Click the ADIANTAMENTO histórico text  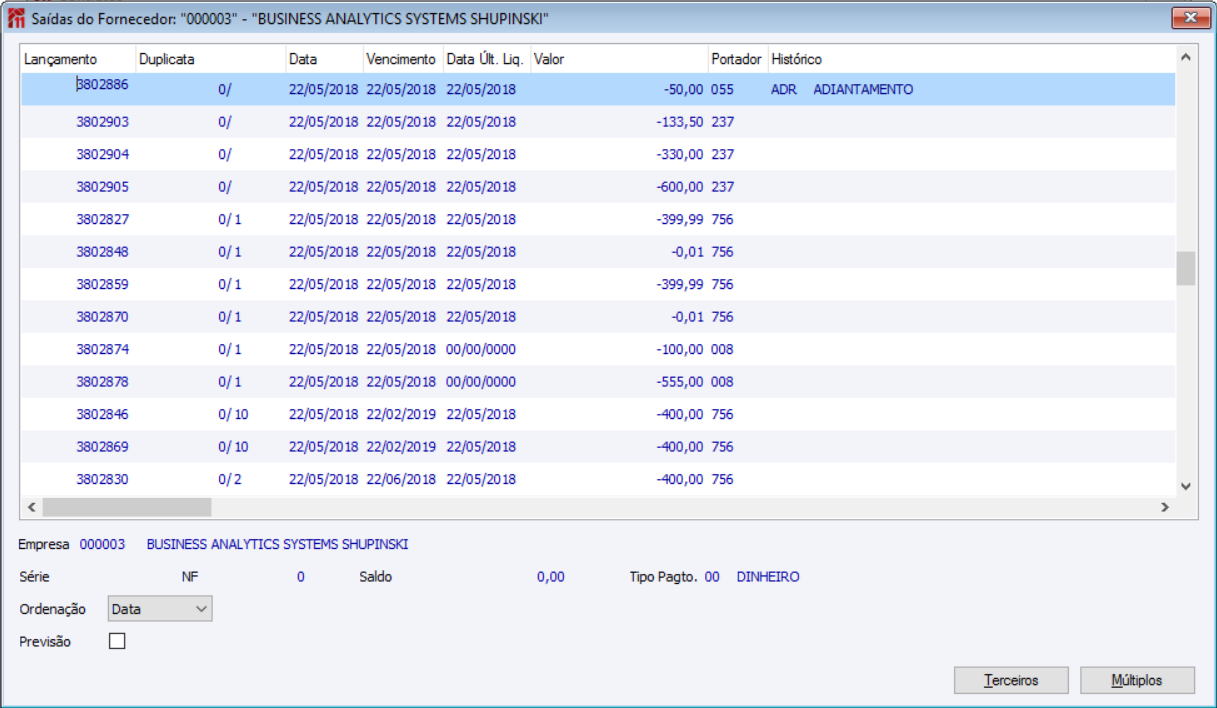[x=863, y=89]
